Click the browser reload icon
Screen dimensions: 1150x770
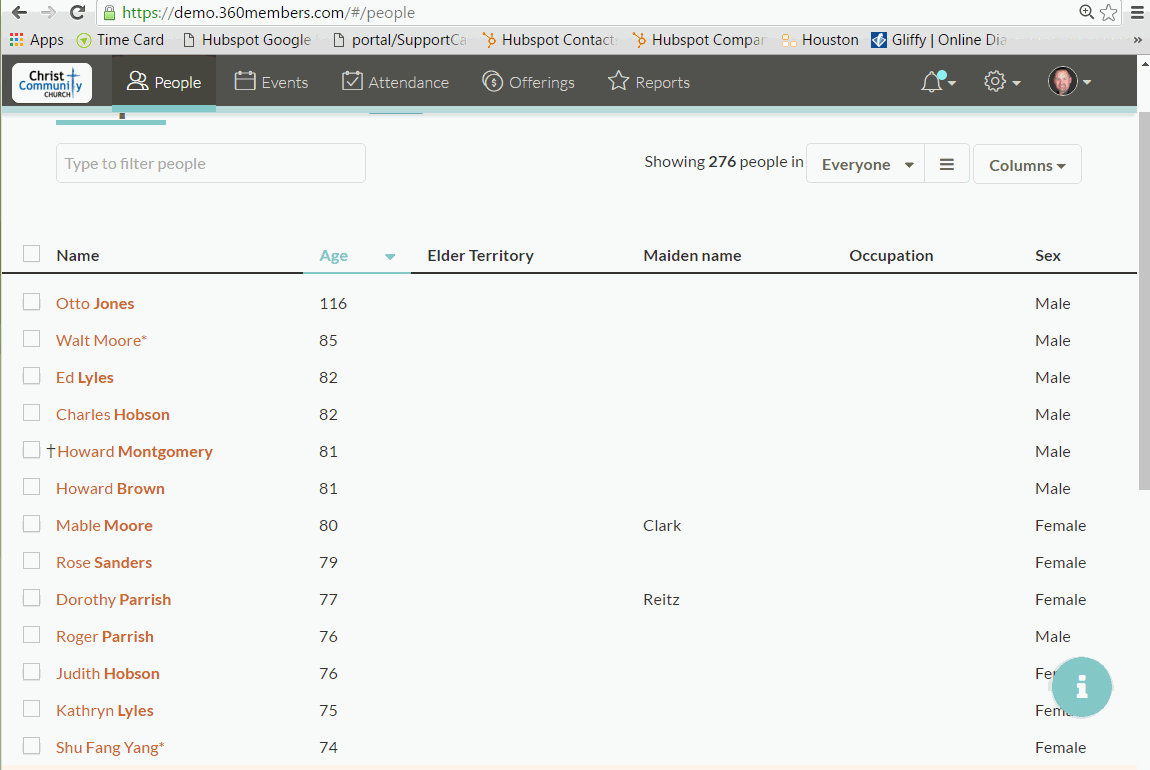pos(77,12)
